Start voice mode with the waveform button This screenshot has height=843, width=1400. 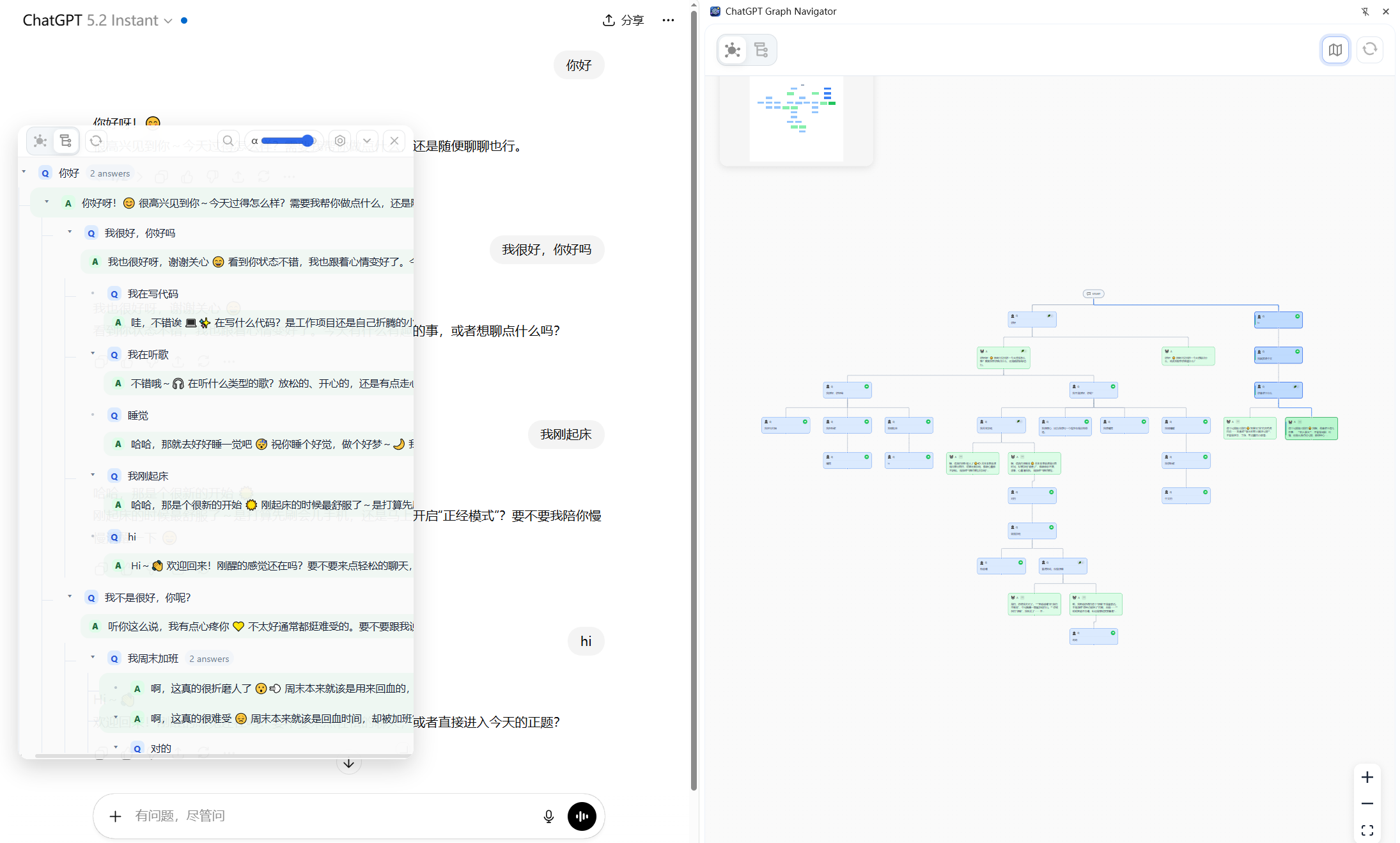(x=582, y=816)
